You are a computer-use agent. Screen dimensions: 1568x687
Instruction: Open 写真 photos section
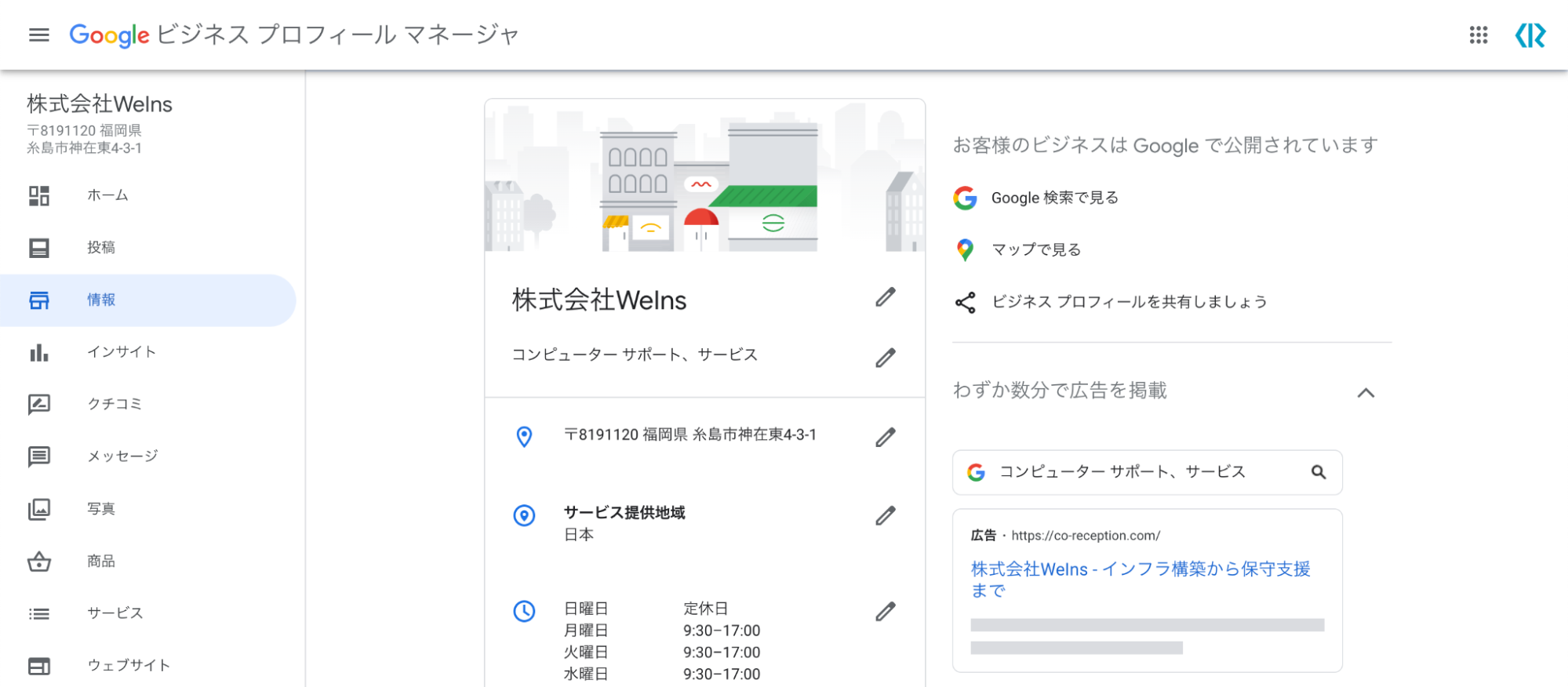coord(101,509)
